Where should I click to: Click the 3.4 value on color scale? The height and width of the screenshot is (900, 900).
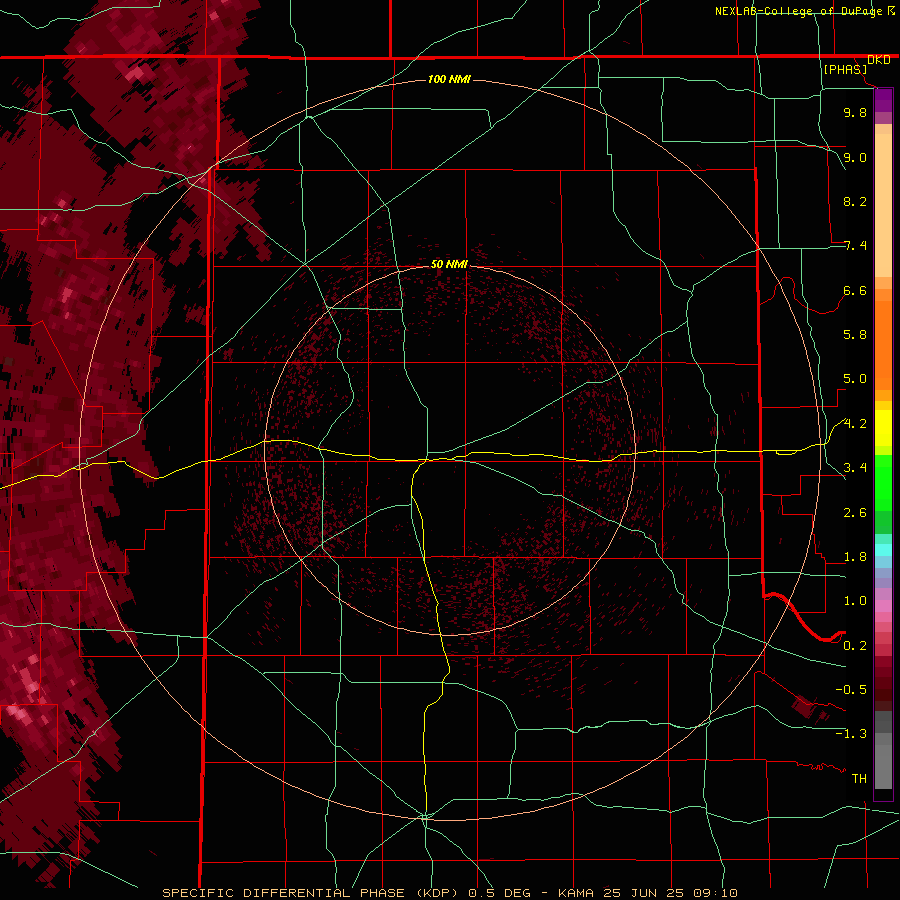[x=855, y=468]
